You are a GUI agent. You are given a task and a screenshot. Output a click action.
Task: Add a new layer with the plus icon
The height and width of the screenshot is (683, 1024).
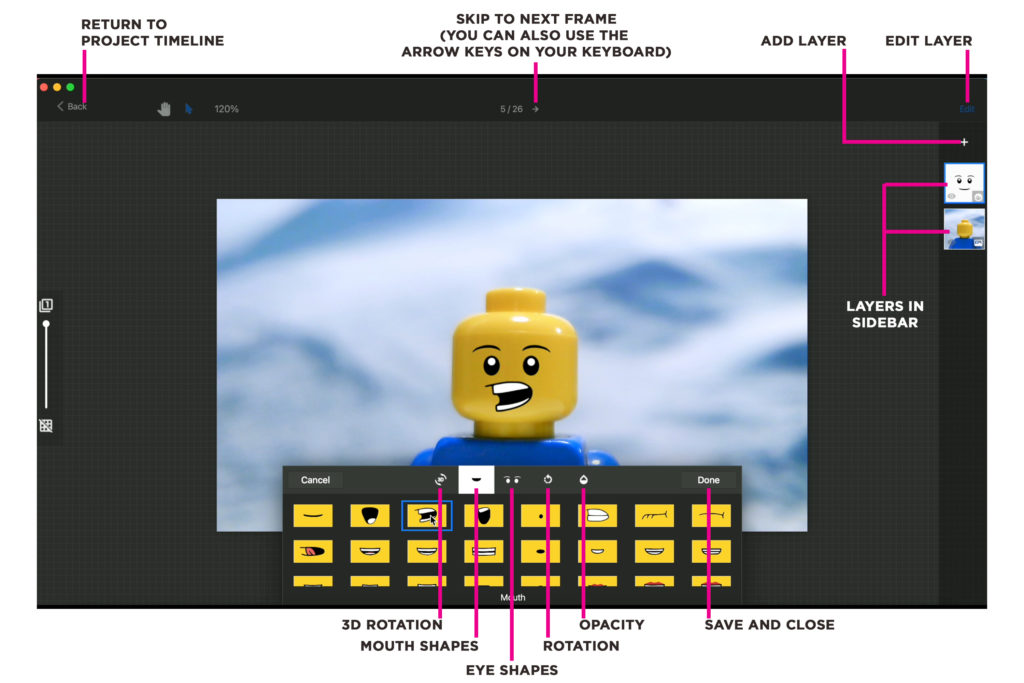coord(963,142)
